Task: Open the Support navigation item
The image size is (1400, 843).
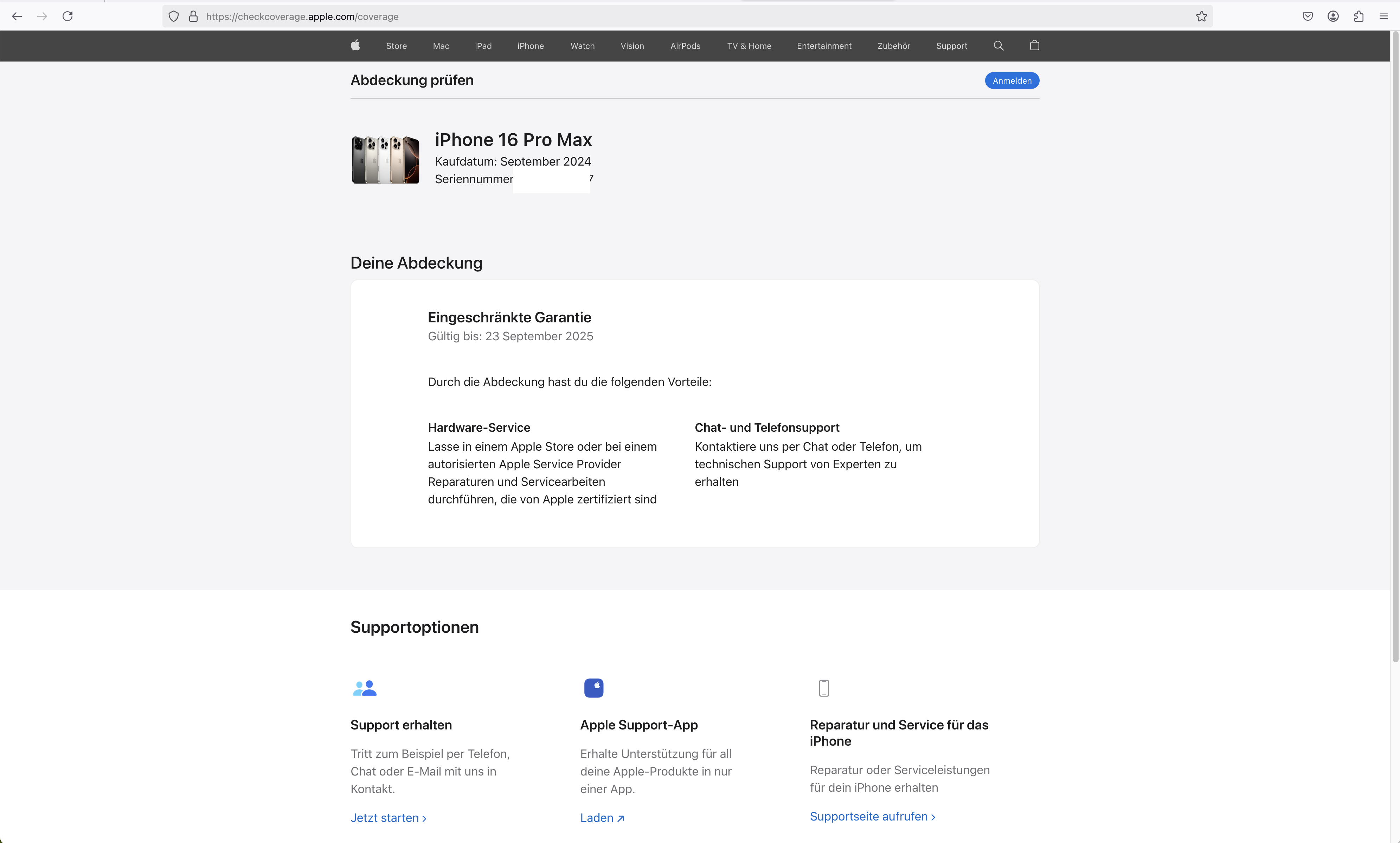Action: click(951, 46)
